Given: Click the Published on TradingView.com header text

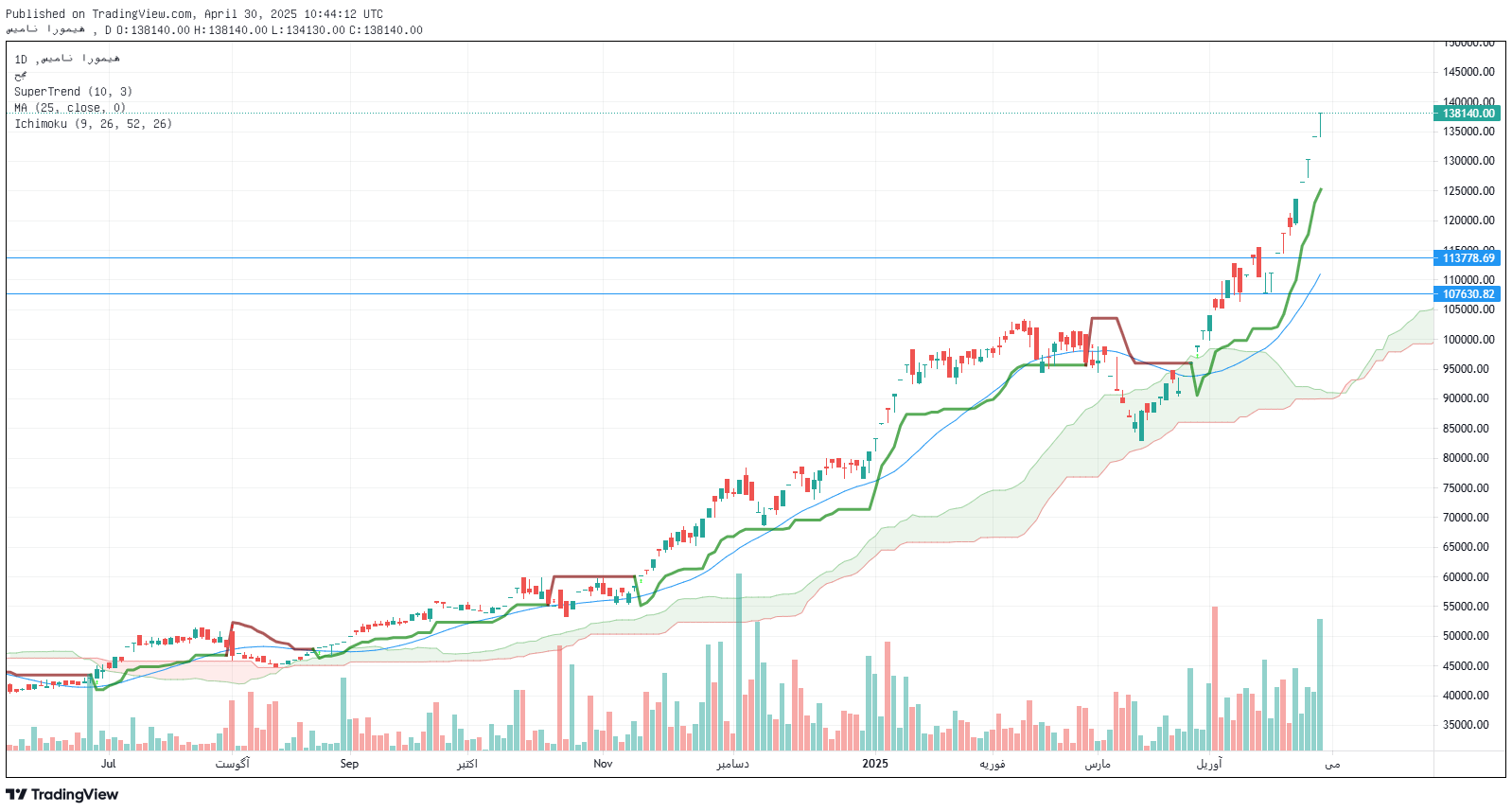Looking at the screenshot, I should tap(195, 14).
